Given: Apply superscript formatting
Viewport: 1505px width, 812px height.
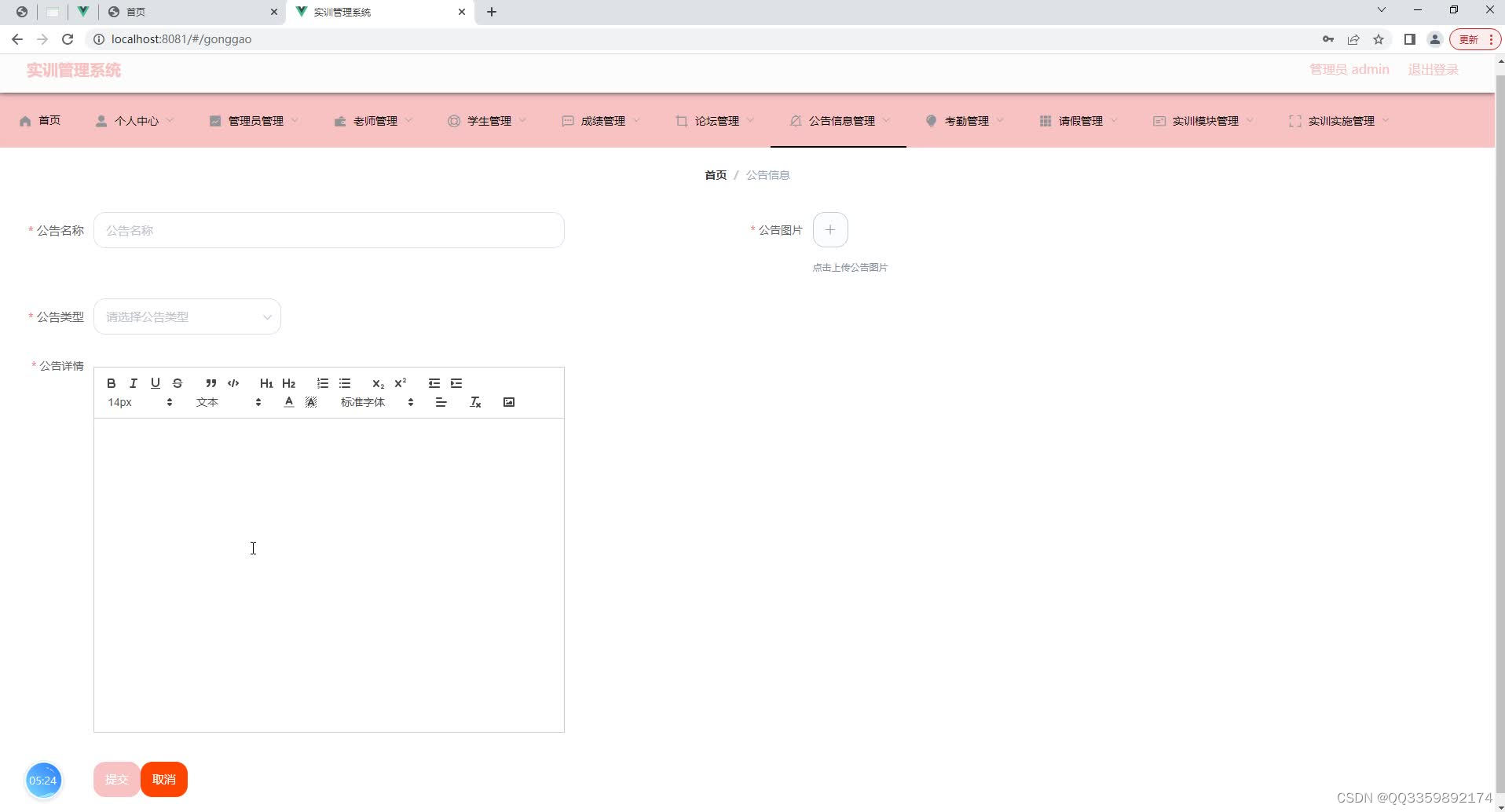Looking at the screenshot, I should (400, 383).
